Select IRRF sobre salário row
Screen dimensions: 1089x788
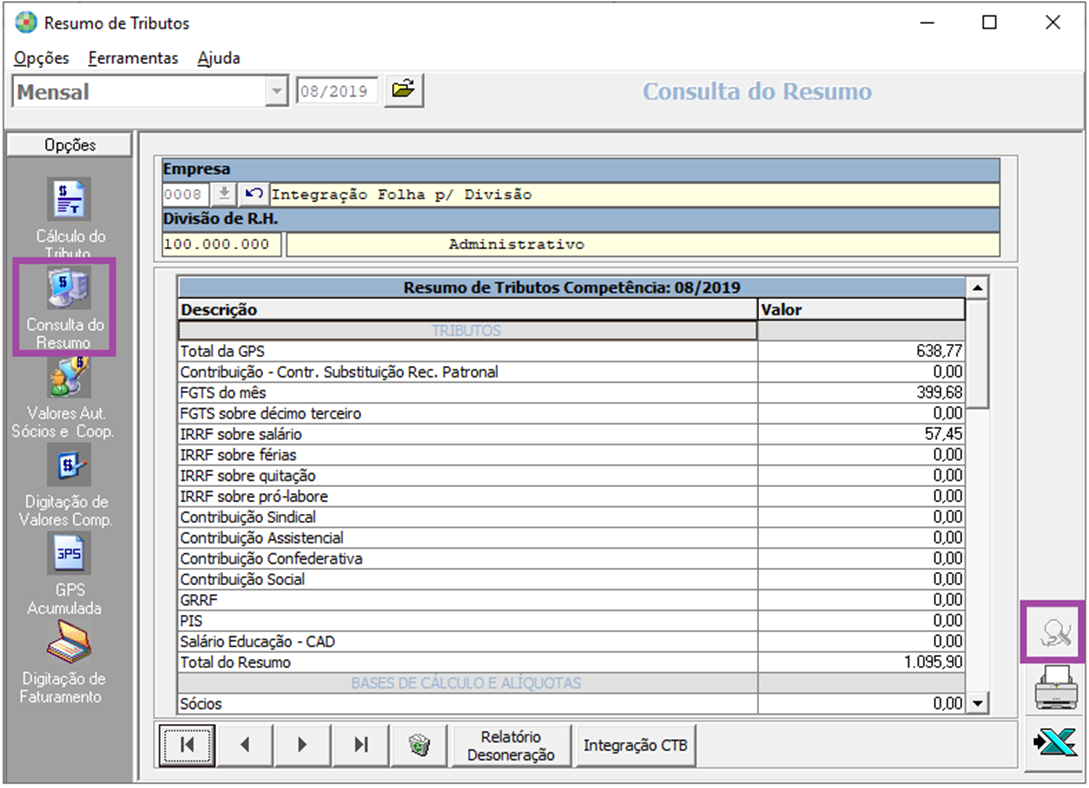(572, 435)
